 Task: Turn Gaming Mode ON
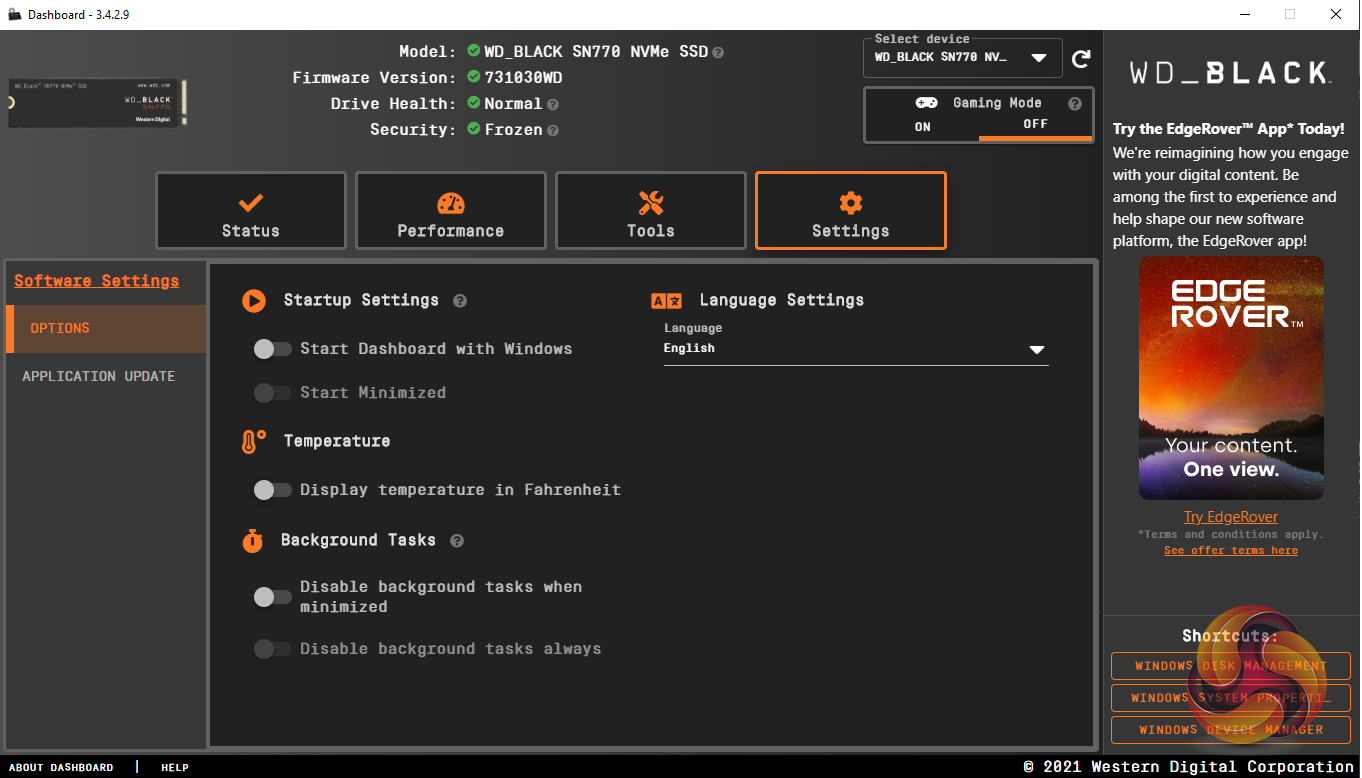(x=922, y=126)
